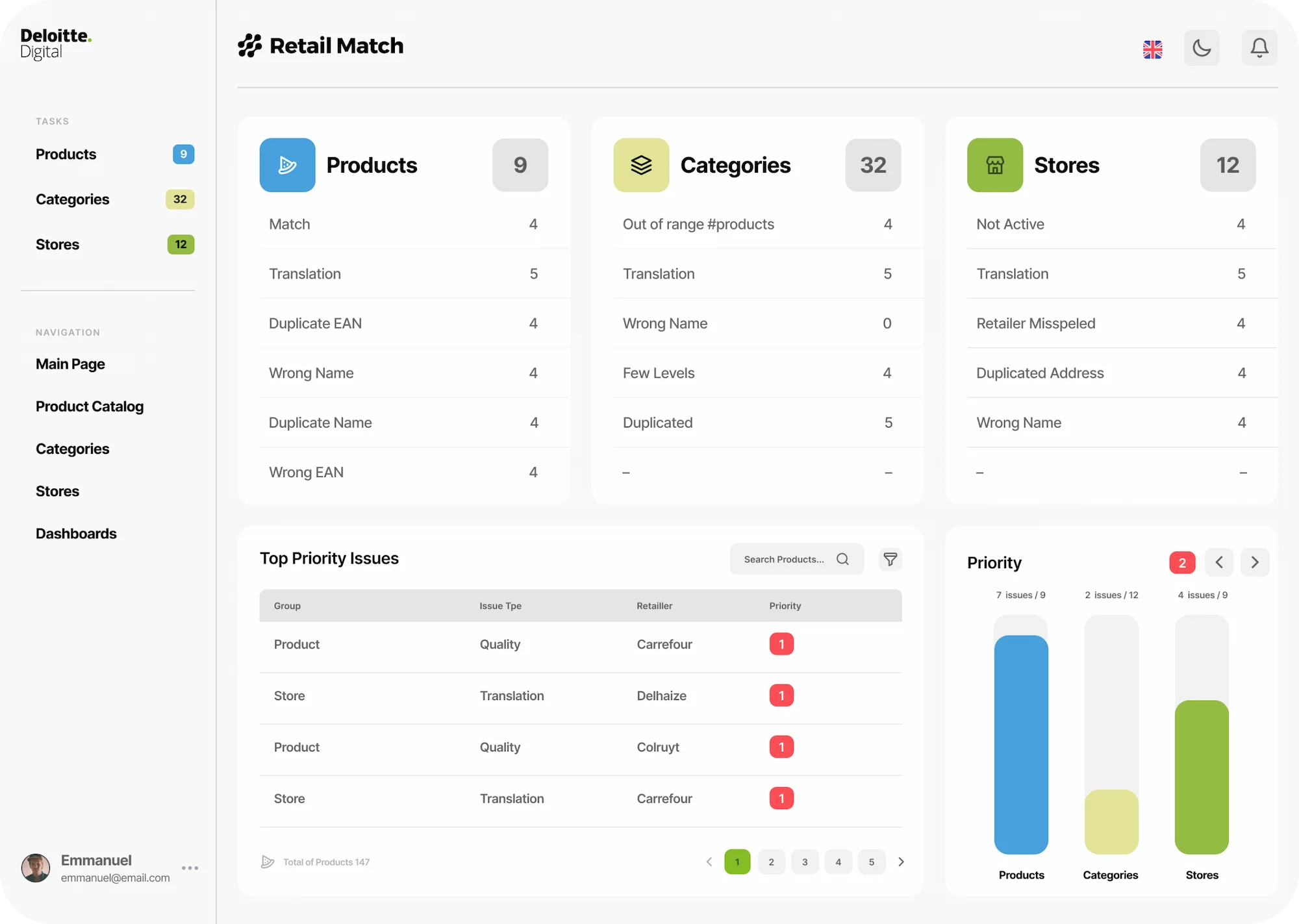Navigate to Main Page
Viewport: 1299px width, 924px height.
coord(70,364)
